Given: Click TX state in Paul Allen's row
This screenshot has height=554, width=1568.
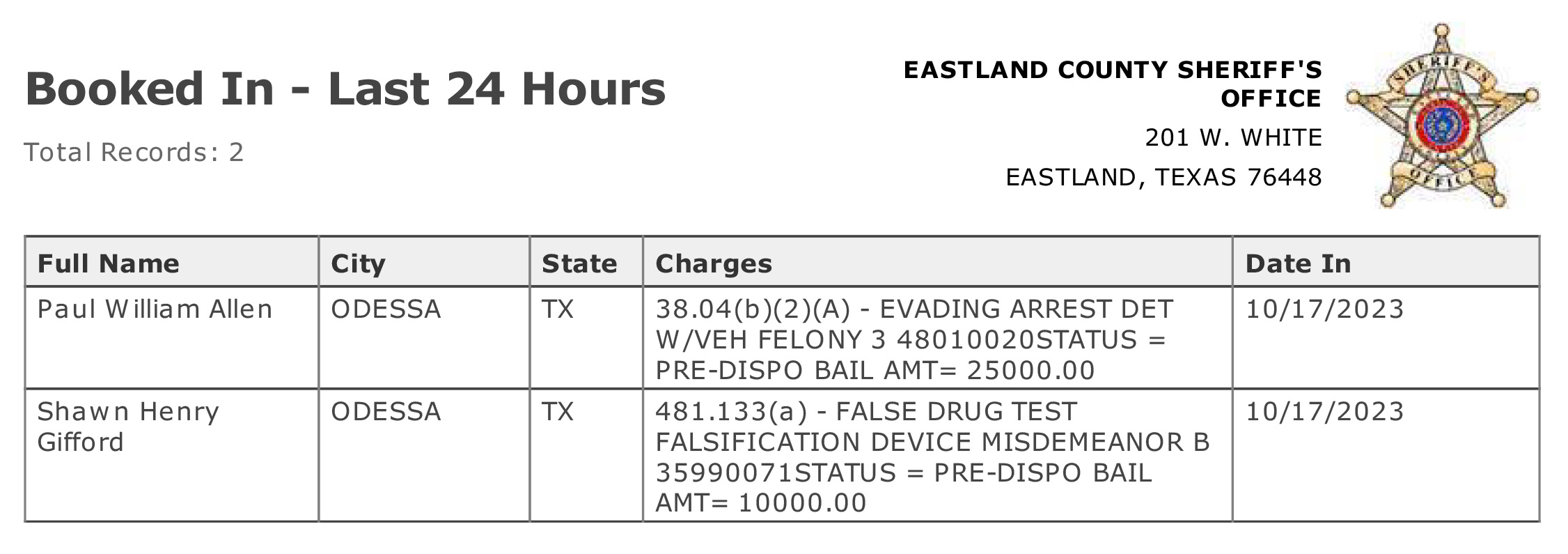Looking at the screenshot, I should tap(558, 309).
